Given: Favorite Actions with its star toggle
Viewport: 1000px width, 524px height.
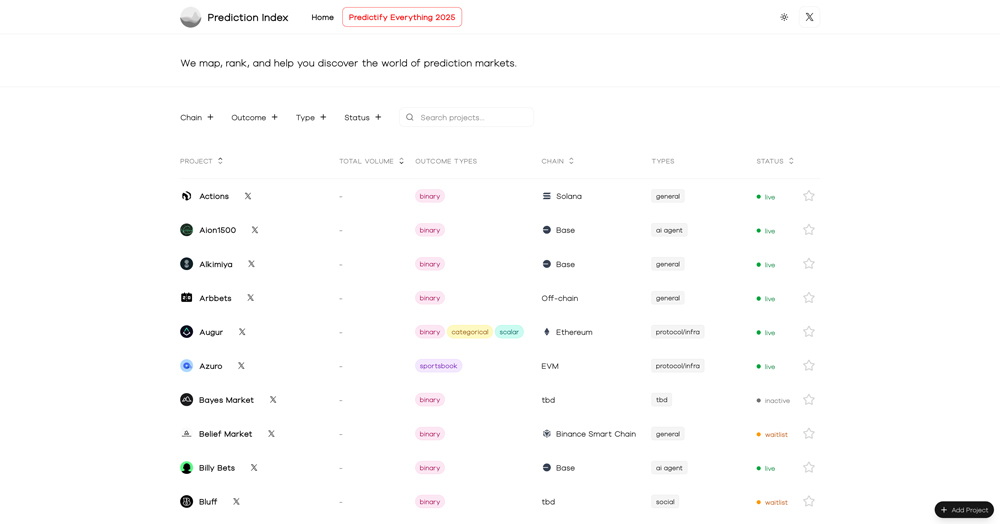Looking at the screenshot, I should [809, 196].
